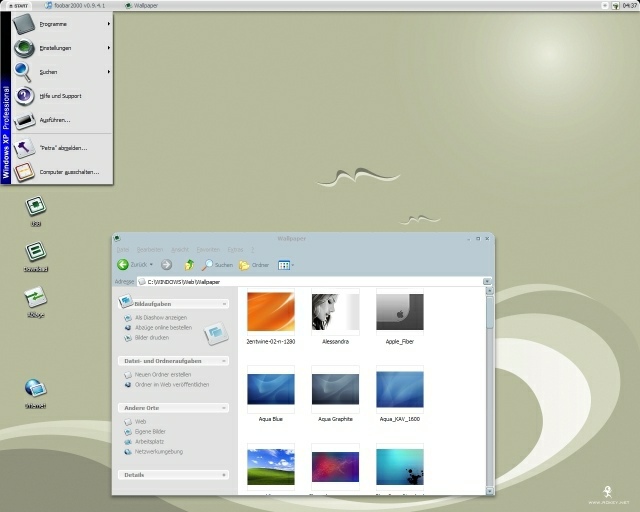This screenshot has width=640, height=512.
Task: Click Ordner im Web veröffentlichen link
Action: (172, 385)
